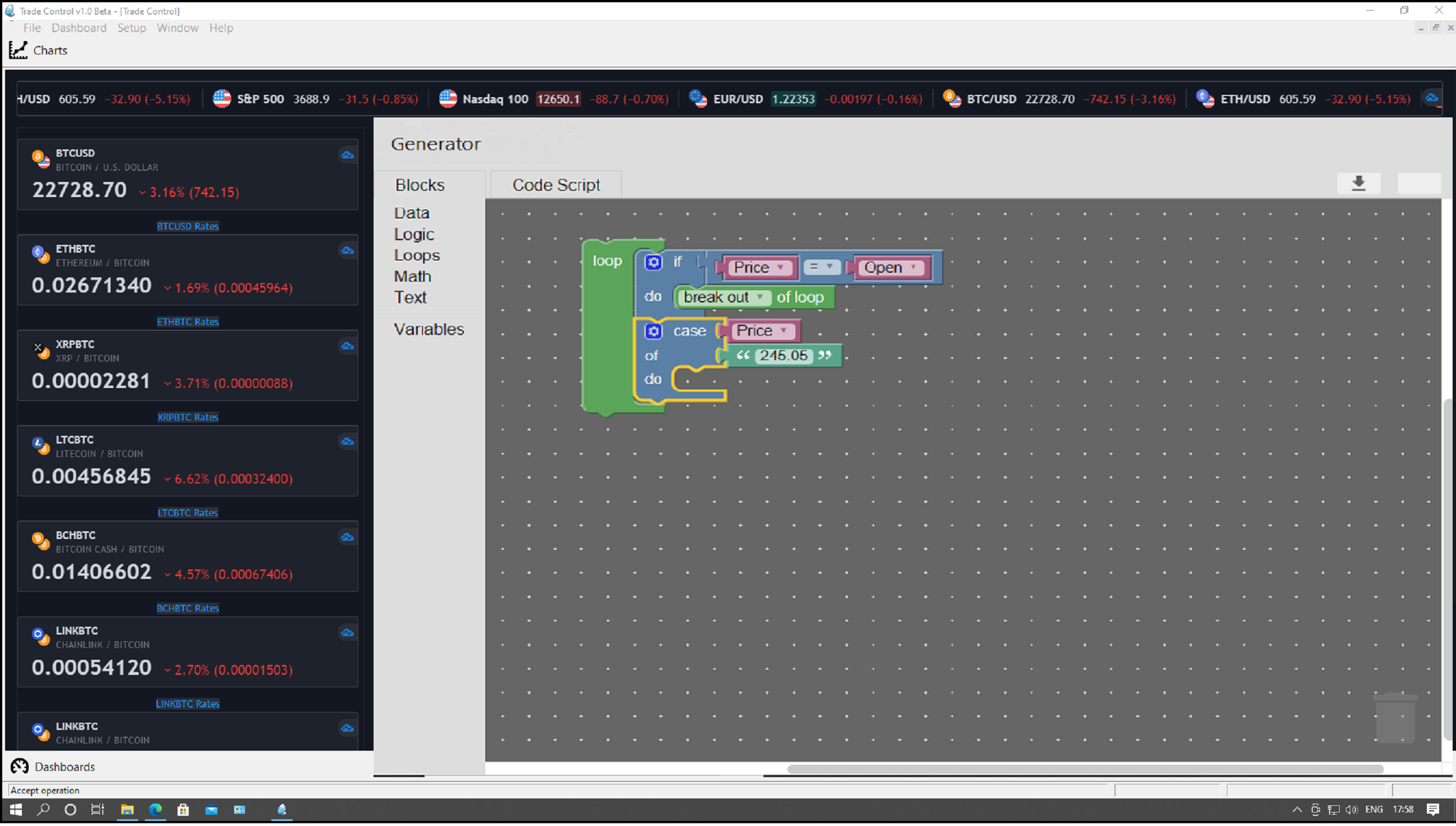Follow the BCHBTC Rates link

188,608
